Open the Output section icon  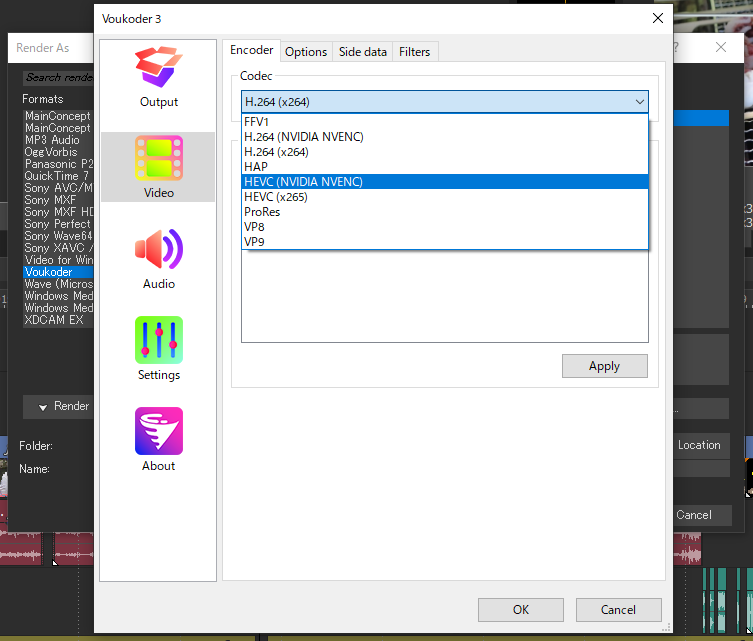point(159,68)
